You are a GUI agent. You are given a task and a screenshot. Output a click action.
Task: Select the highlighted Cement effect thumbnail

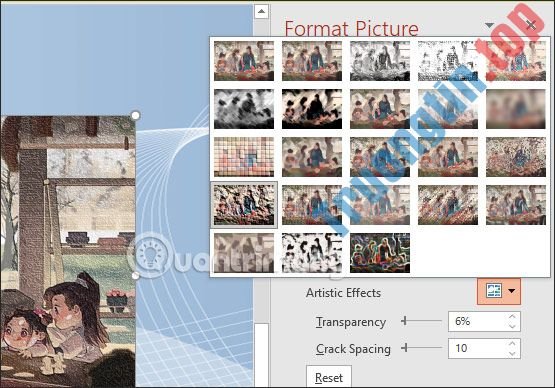(x=244, y=205)
